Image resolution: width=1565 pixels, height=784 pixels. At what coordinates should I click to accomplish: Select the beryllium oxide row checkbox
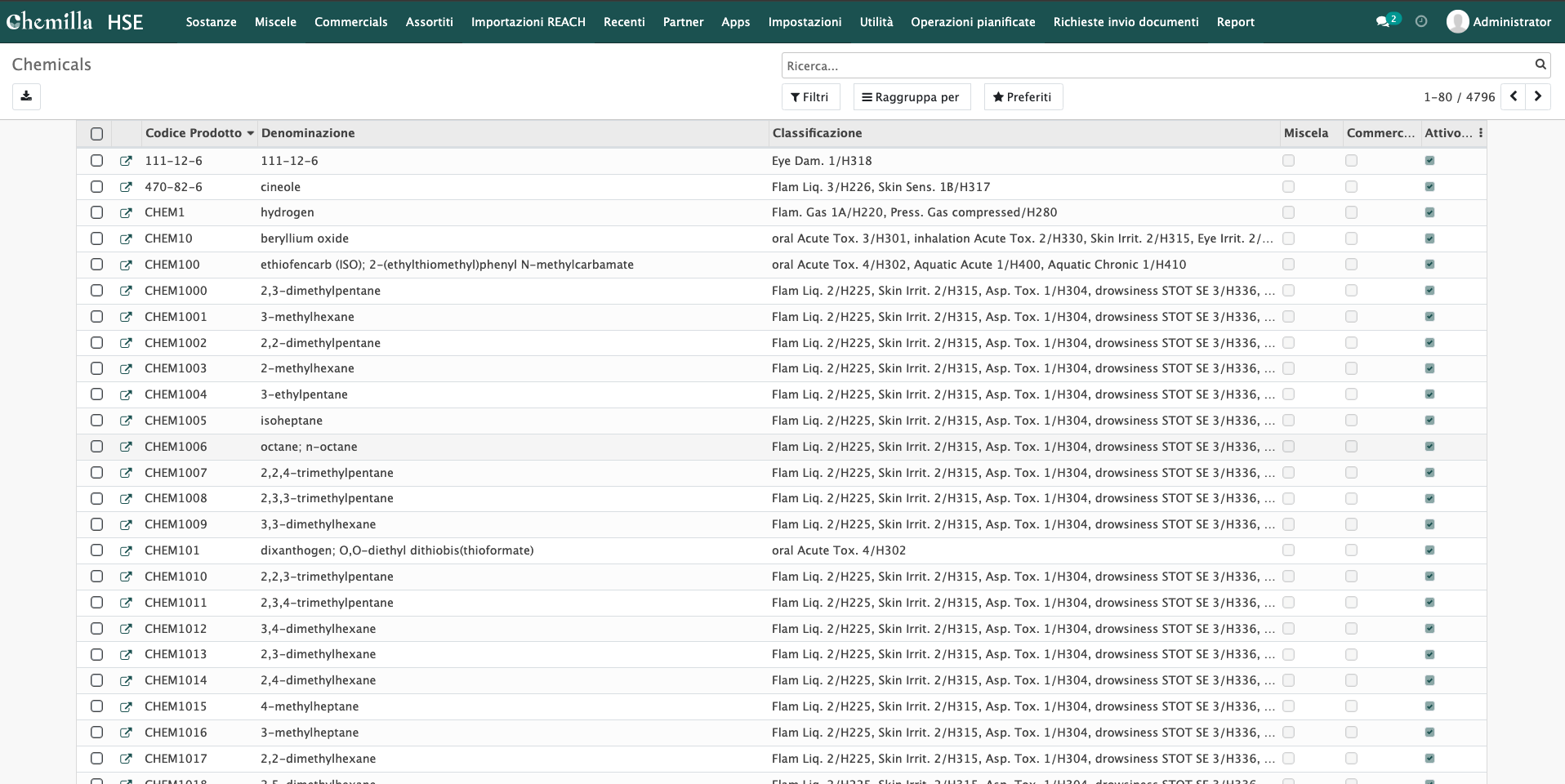coord(96,238)
